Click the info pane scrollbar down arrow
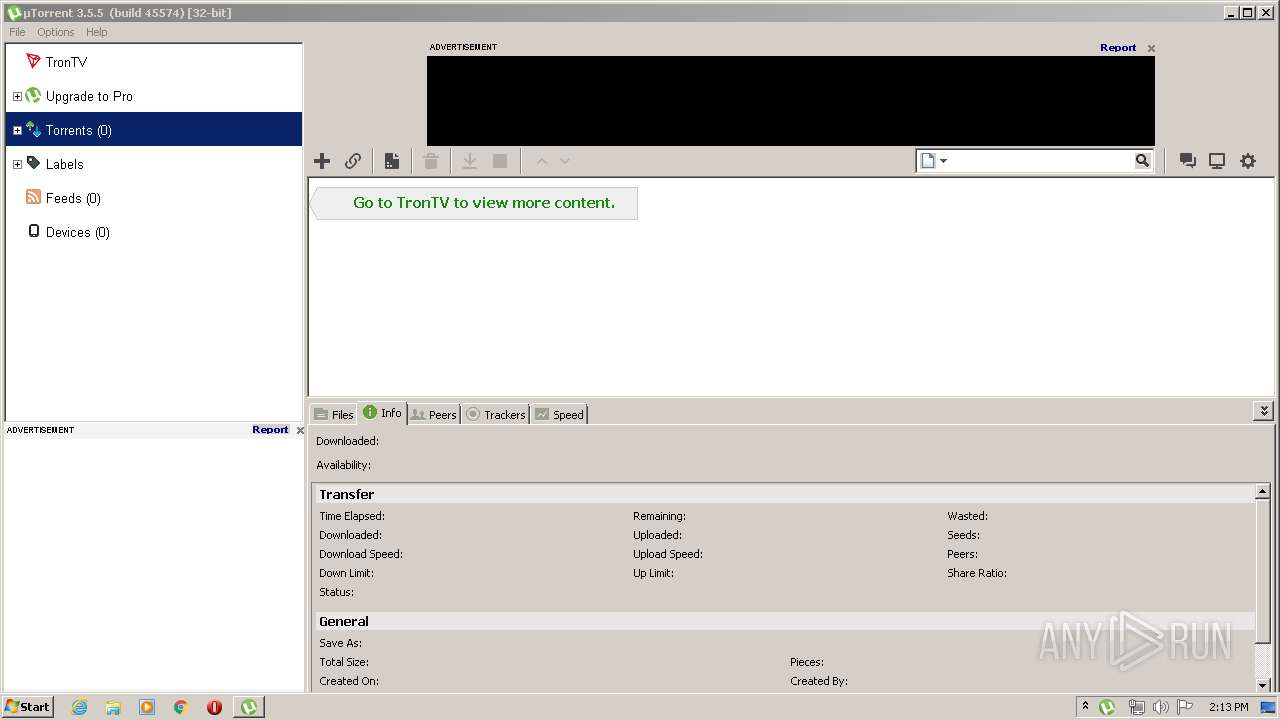The width and height of the screenshot is (1280, 720). 1263,685
